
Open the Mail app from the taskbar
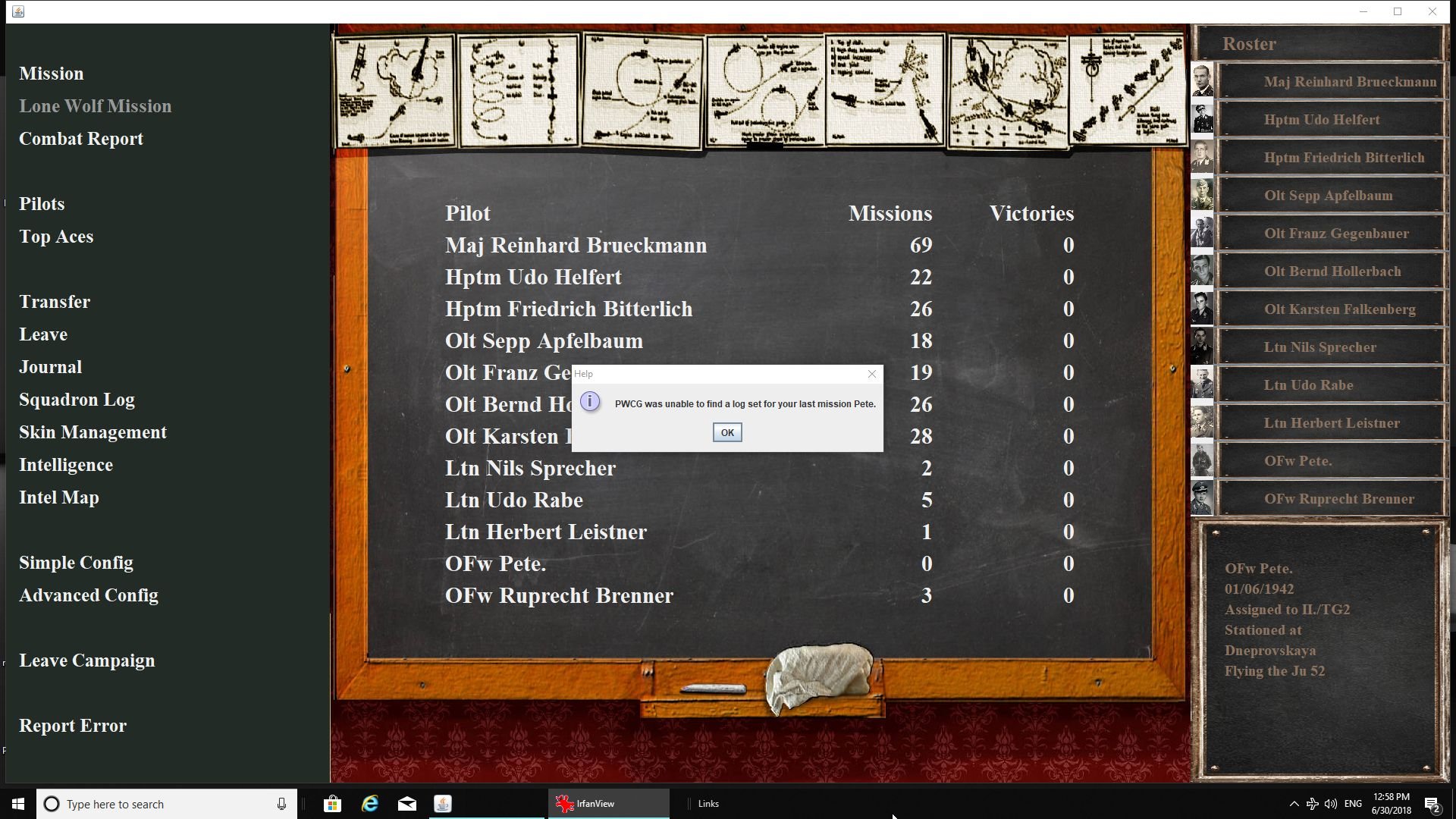[x=407, y=804]
